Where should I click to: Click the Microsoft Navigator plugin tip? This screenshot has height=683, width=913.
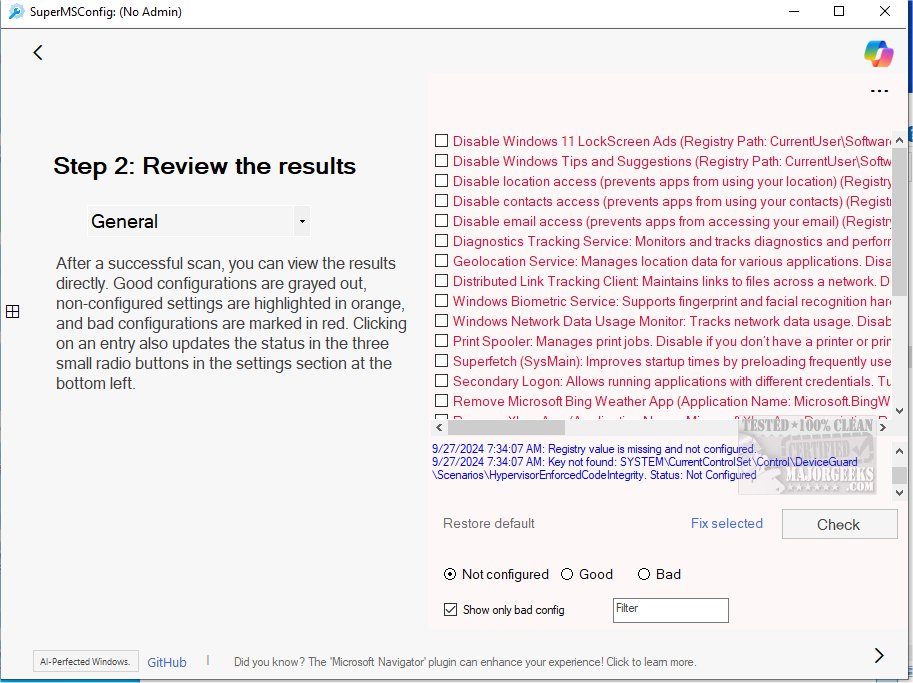[x=465, y=662]
